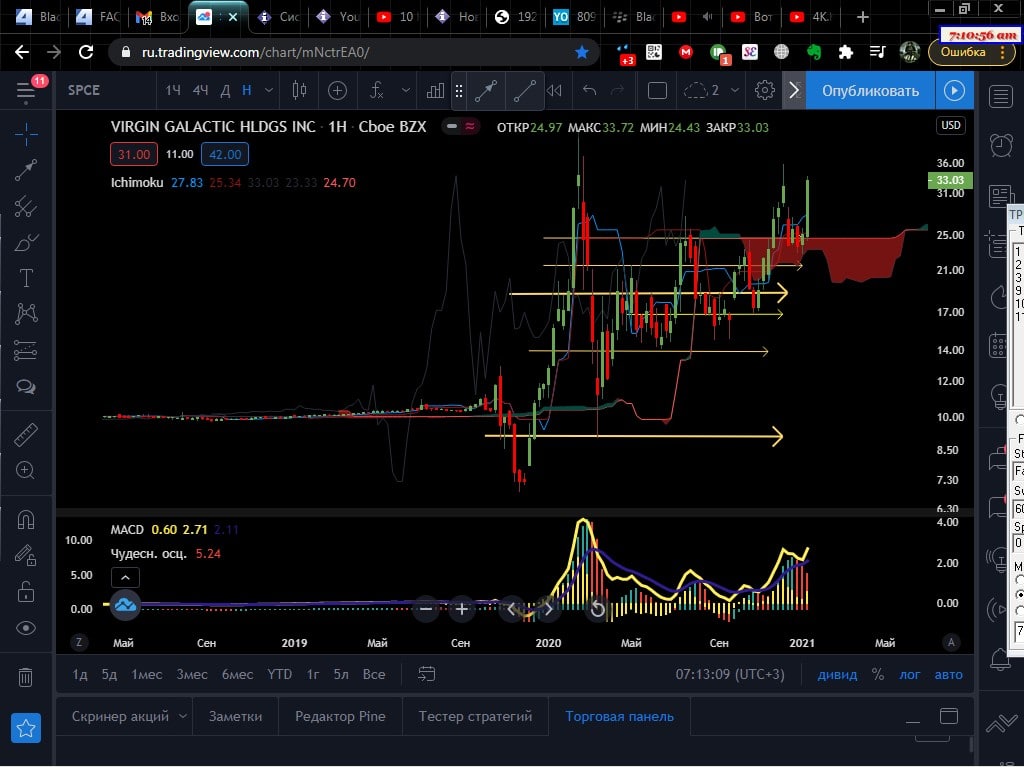Start bar replay mode
The image size is (1024, 768).
(554, 91)
